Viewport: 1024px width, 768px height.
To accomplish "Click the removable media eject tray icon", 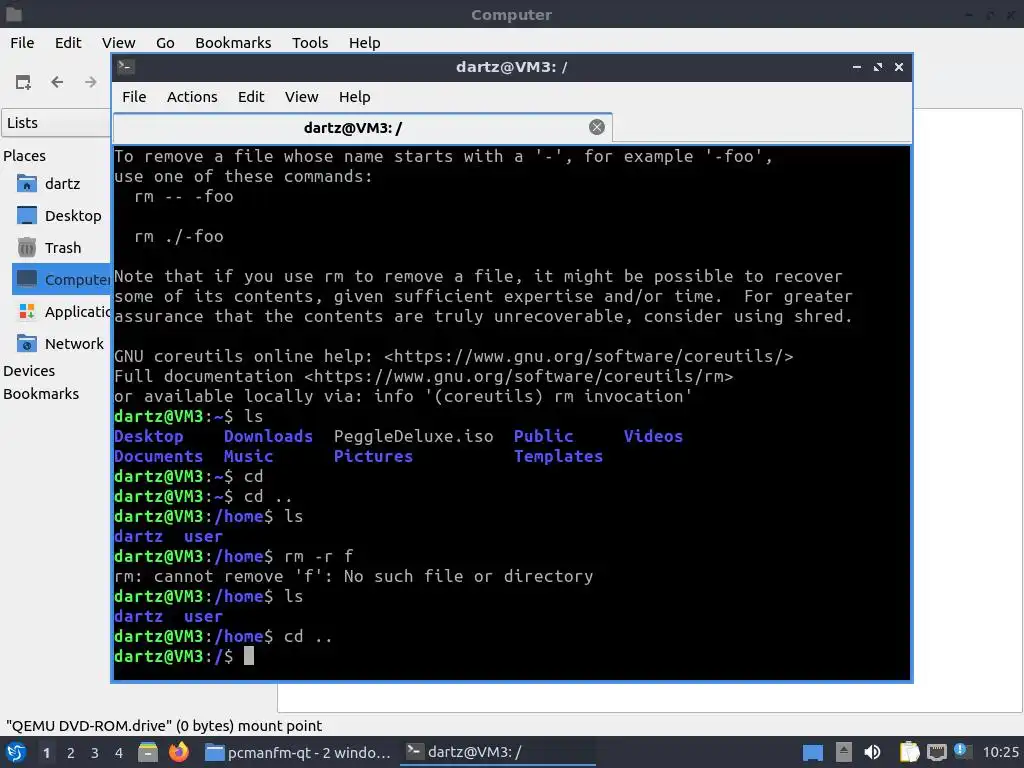I will click(x=844, y=752).
